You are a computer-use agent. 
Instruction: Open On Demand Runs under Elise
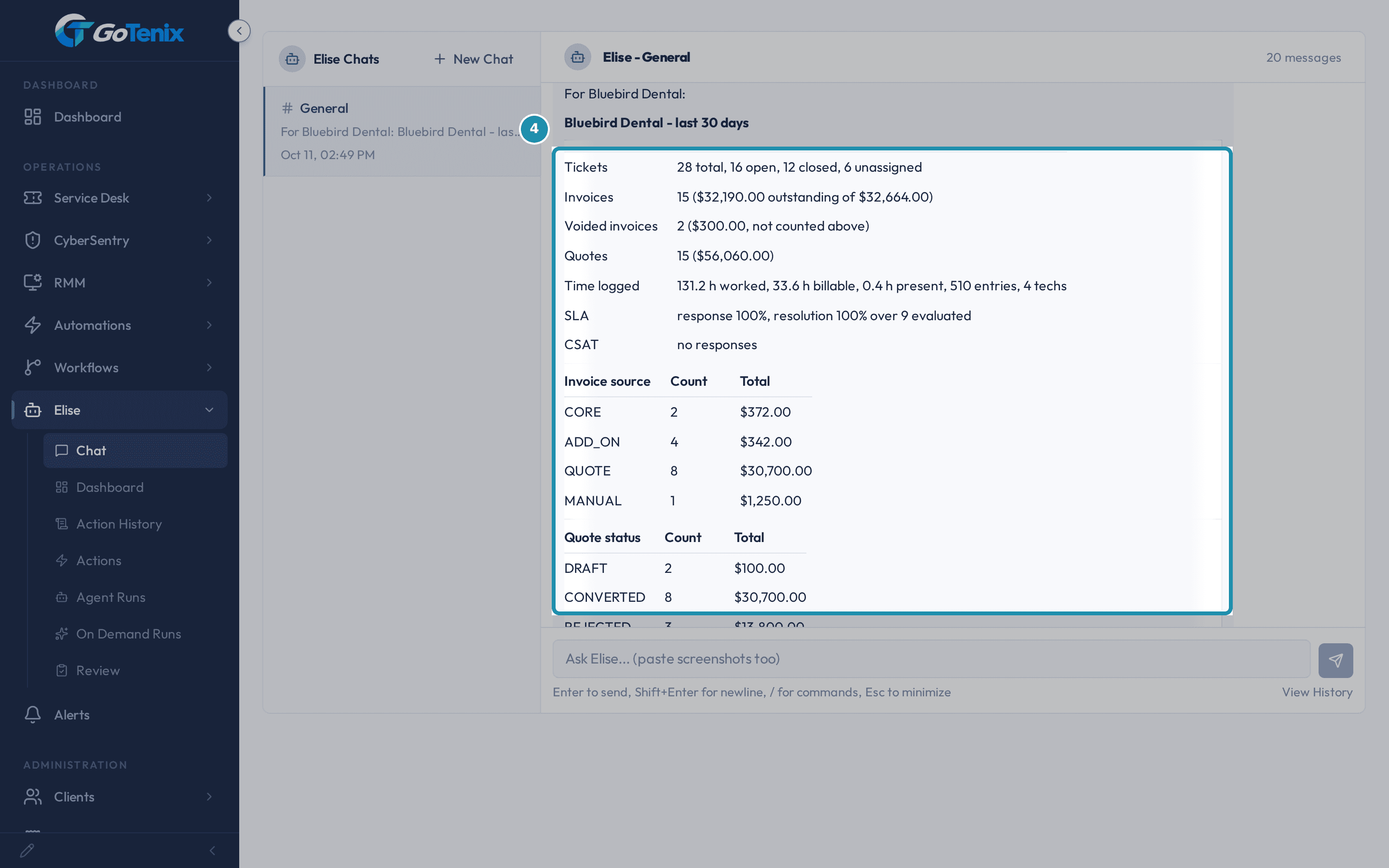click(x=136, y=634)
